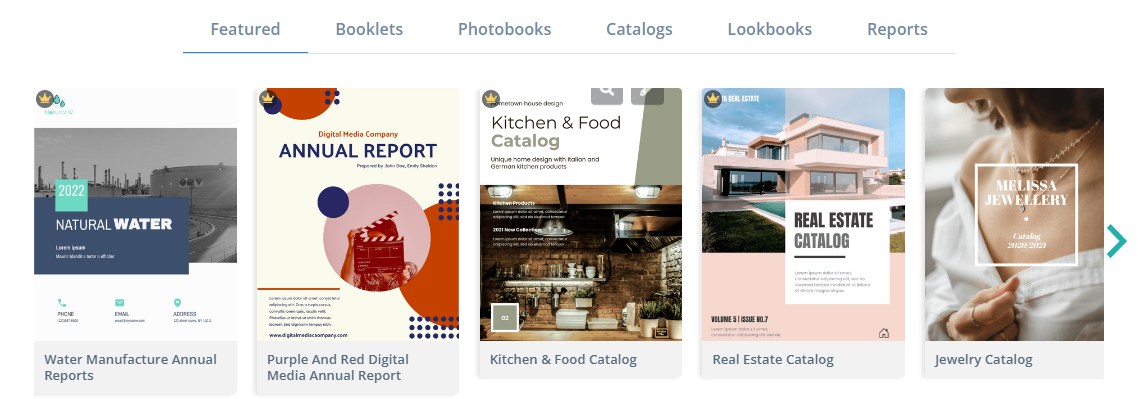Switch to the Booklets tab
Screen dimensions: 1137x399
pyautogui.click(x=369, y=30)
